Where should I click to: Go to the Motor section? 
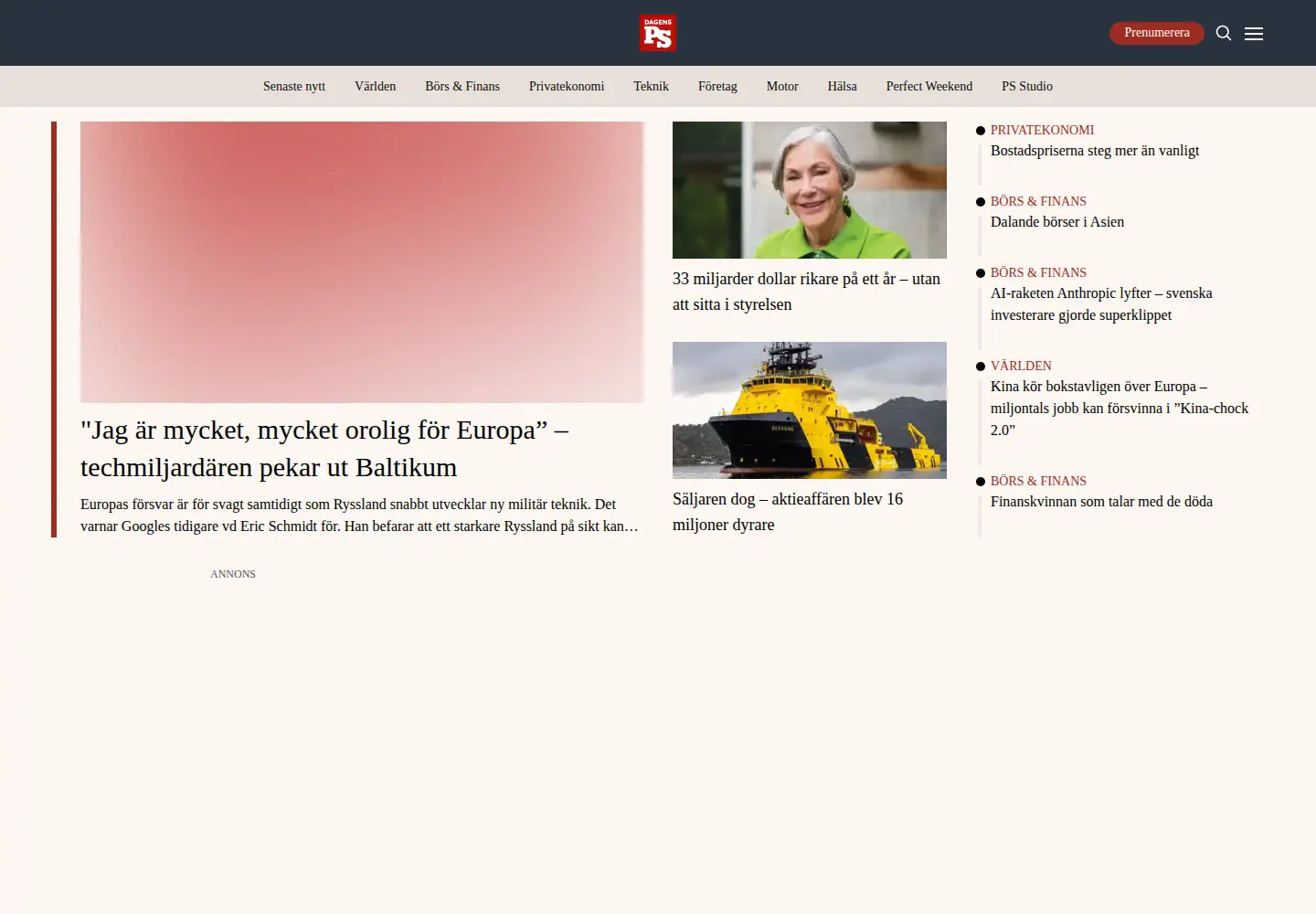coord(782,86)
